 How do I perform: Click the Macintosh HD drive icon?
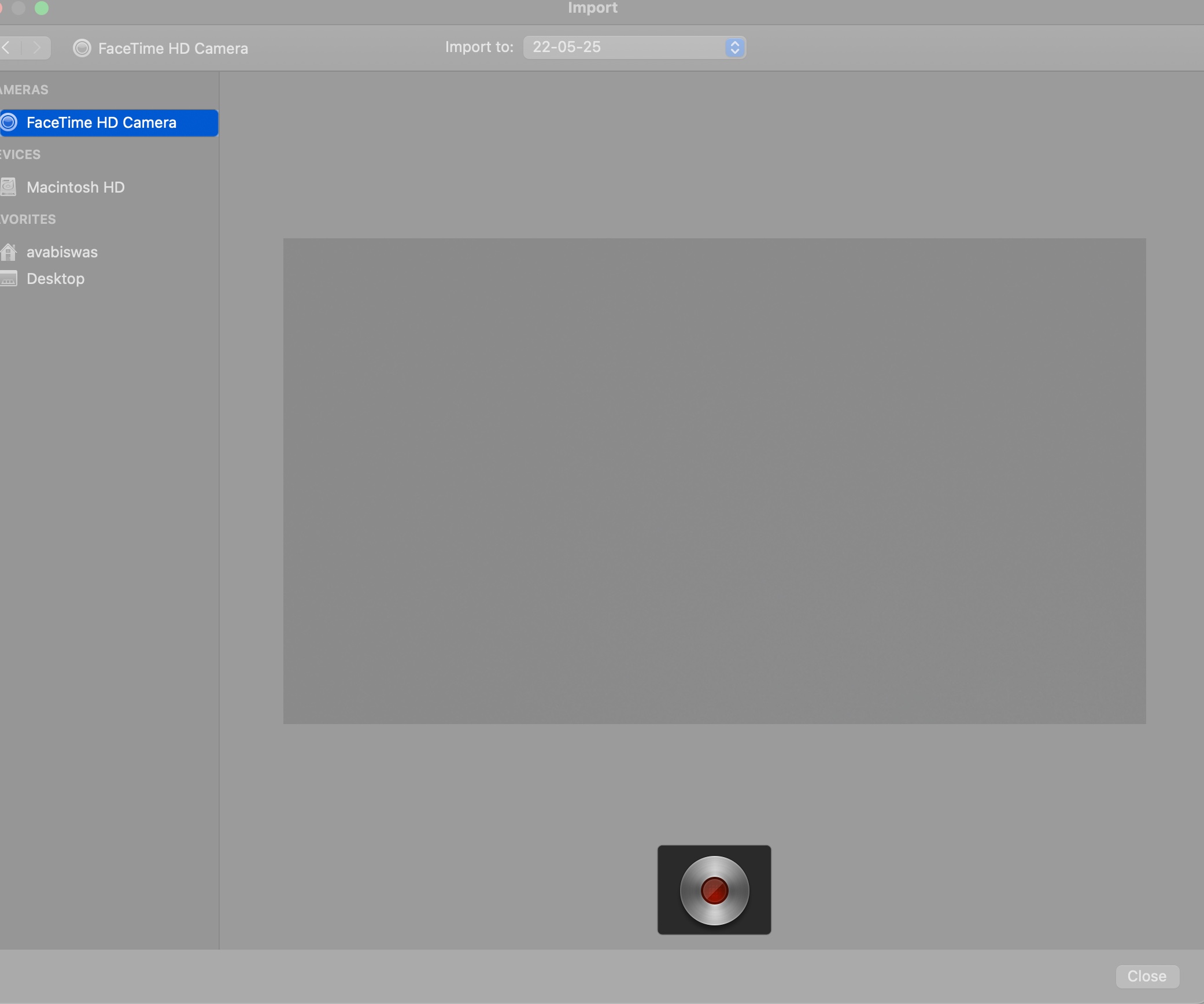click(x=8, y=186)
